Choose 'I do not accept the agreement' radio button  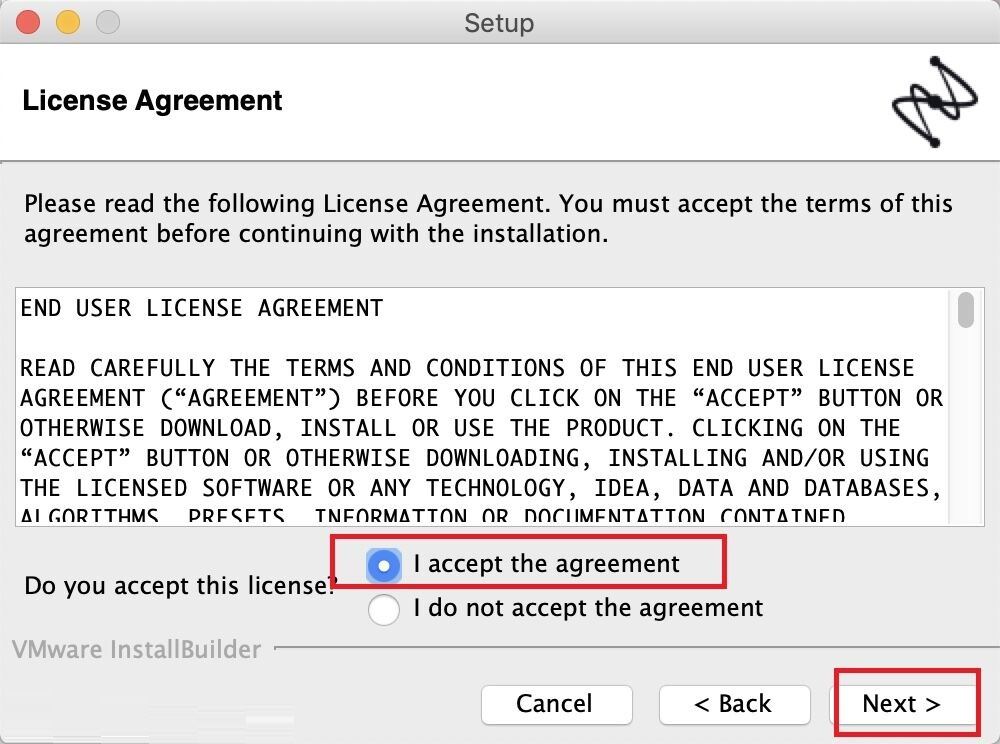click(384, 609)
